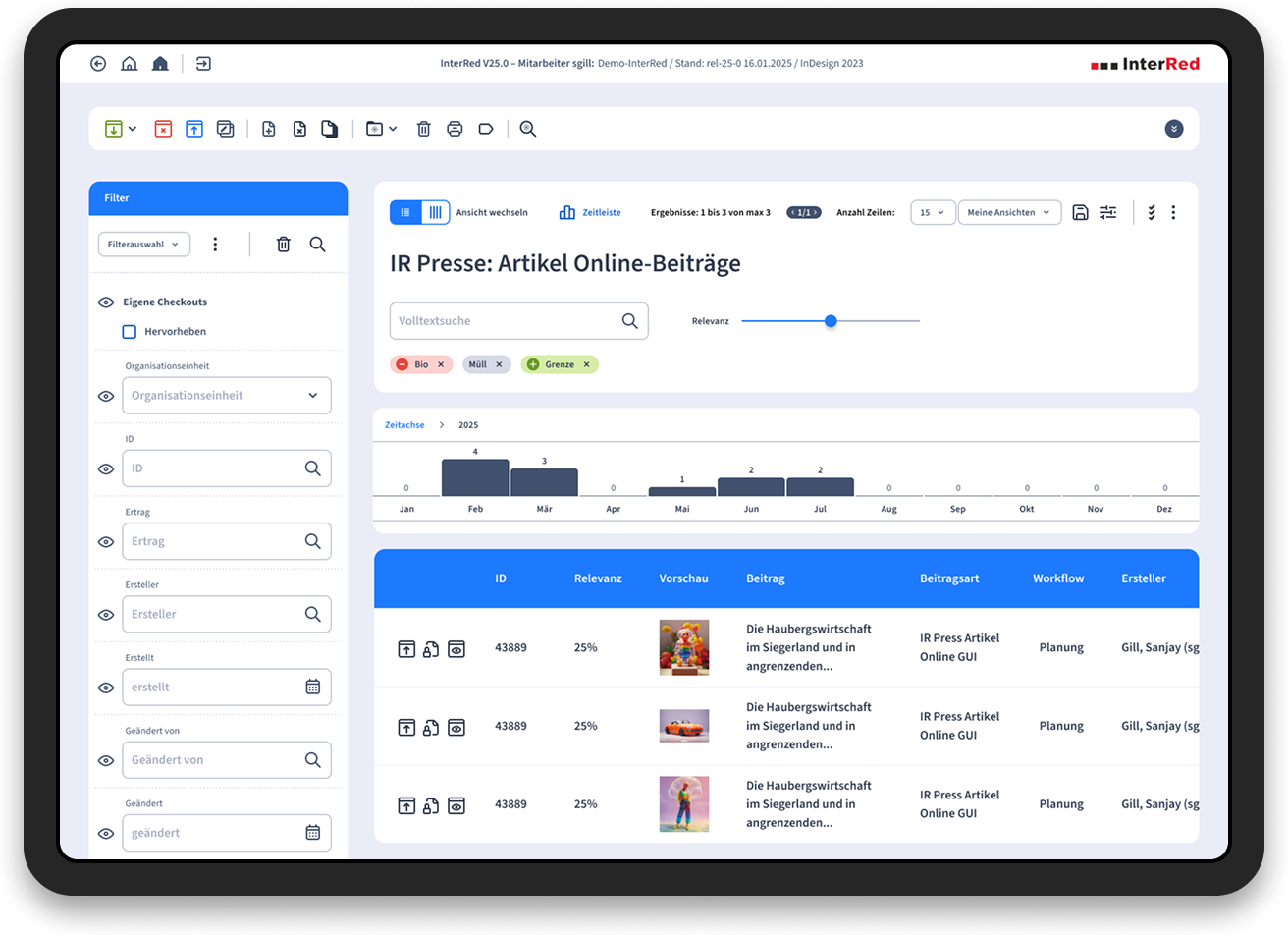1288x935 pixels.
Task: Click the trash delete icon in top toolbar
Action: (423, 129)
